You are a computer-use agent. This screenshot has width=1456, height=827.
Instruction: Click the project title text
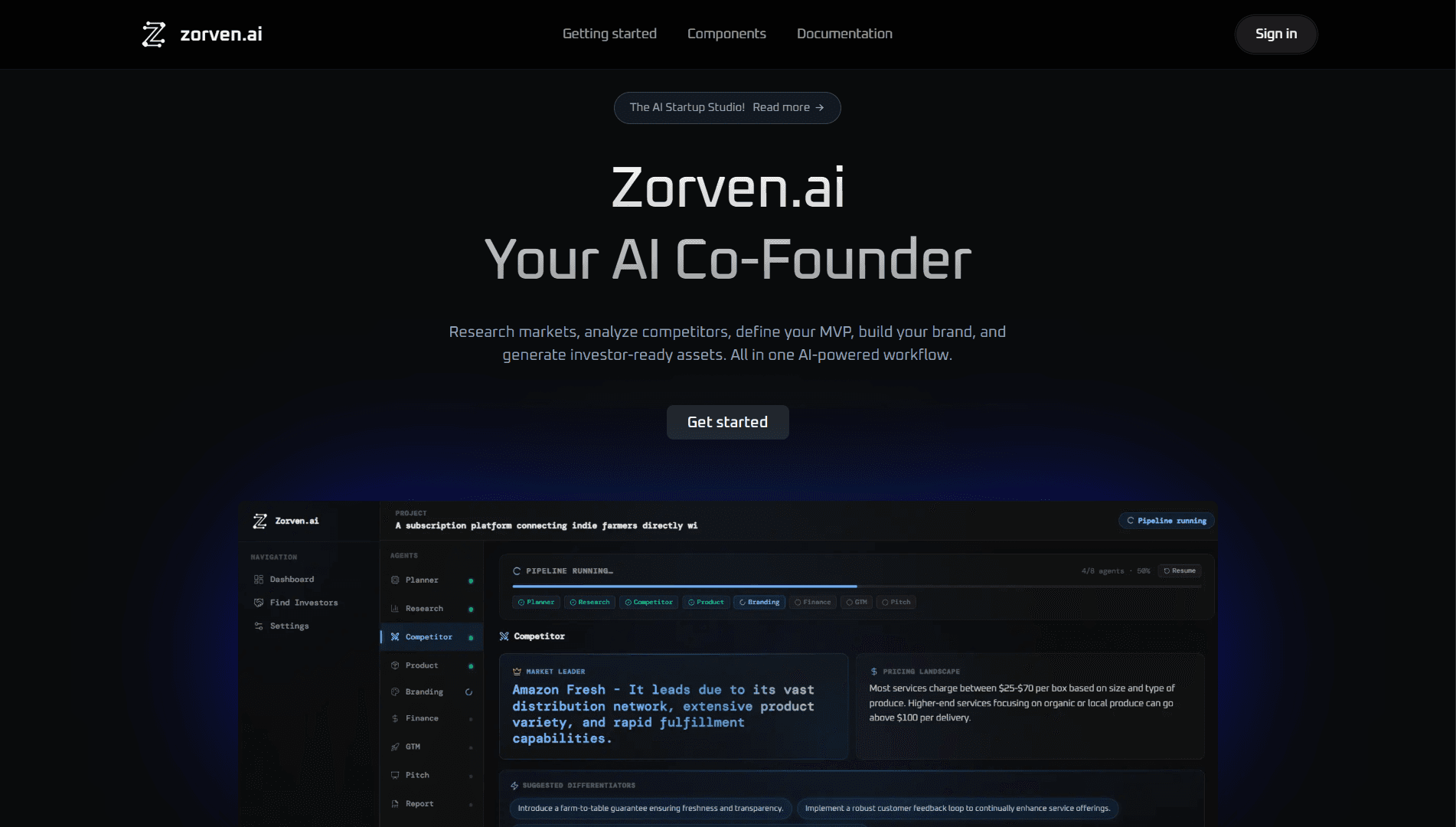[546, 525]
